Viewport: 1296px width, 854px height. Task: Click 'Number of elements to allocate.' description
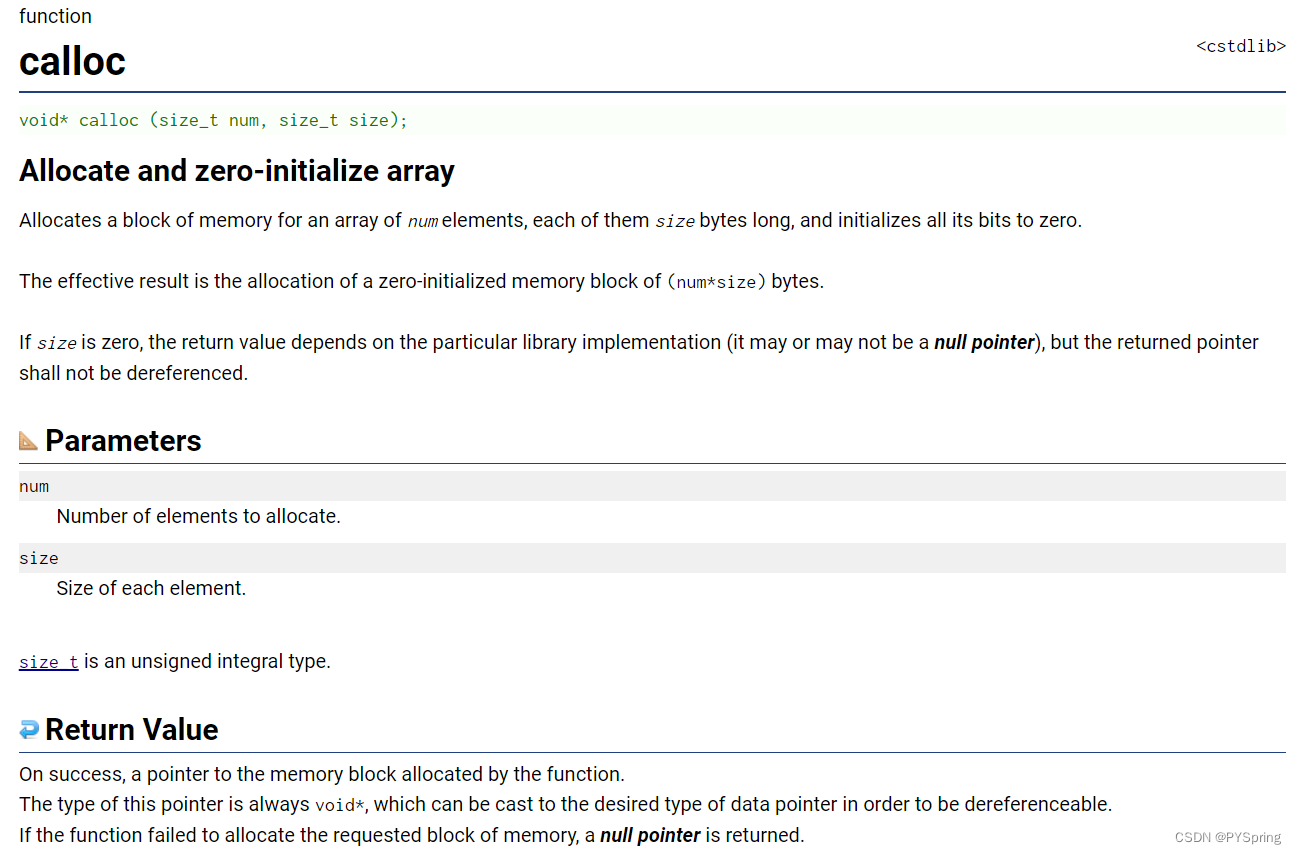pos(199,516)
